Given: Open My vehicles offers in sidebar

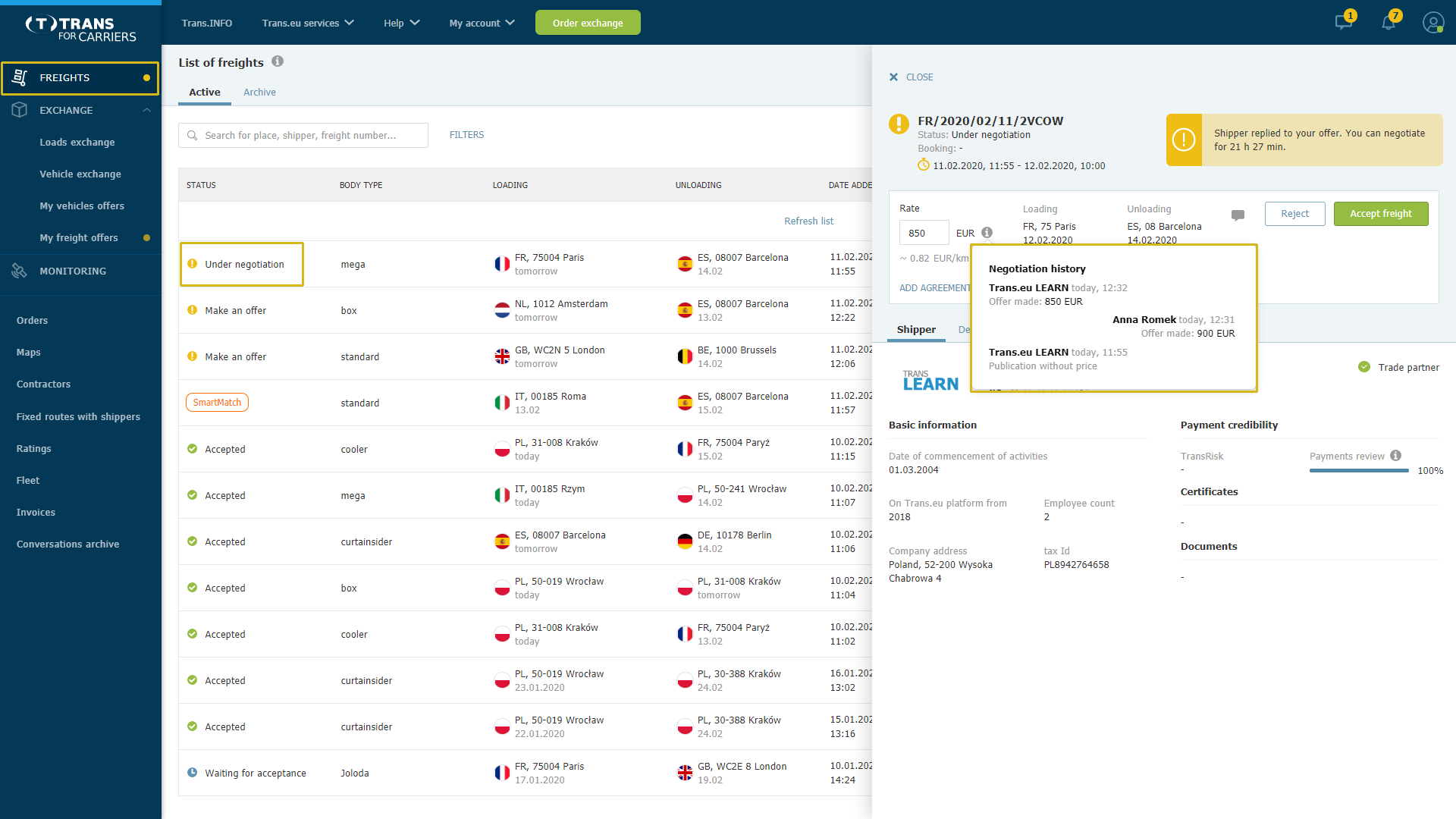Looking at the screenshot, I should click(x=82, y=206).
